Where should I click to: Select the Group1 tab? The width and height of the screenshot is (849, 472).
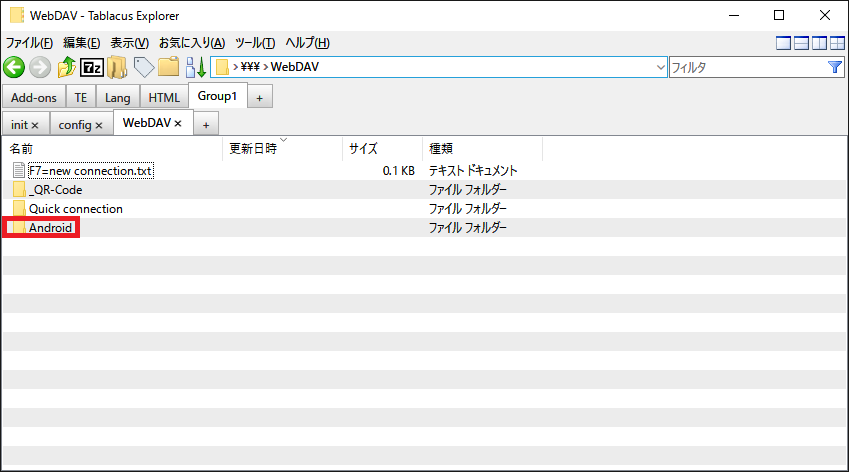click(217, 96)
